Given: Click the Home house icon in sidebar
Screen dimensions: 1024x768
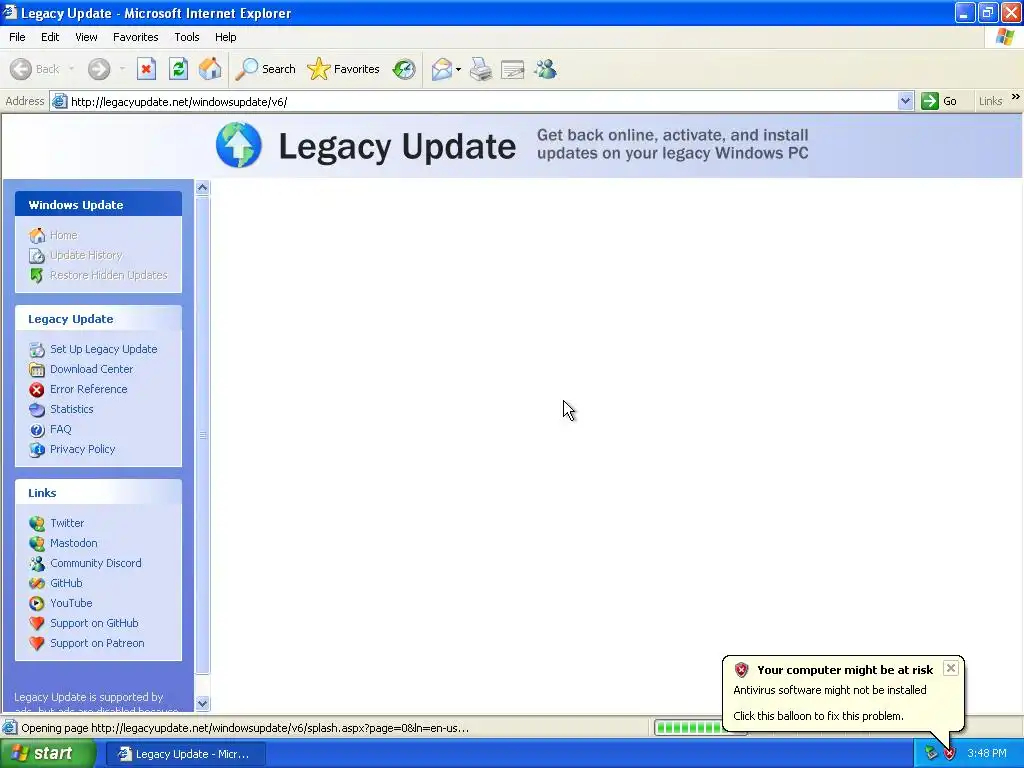Looking at the screenshot, I should pos(37,235).
